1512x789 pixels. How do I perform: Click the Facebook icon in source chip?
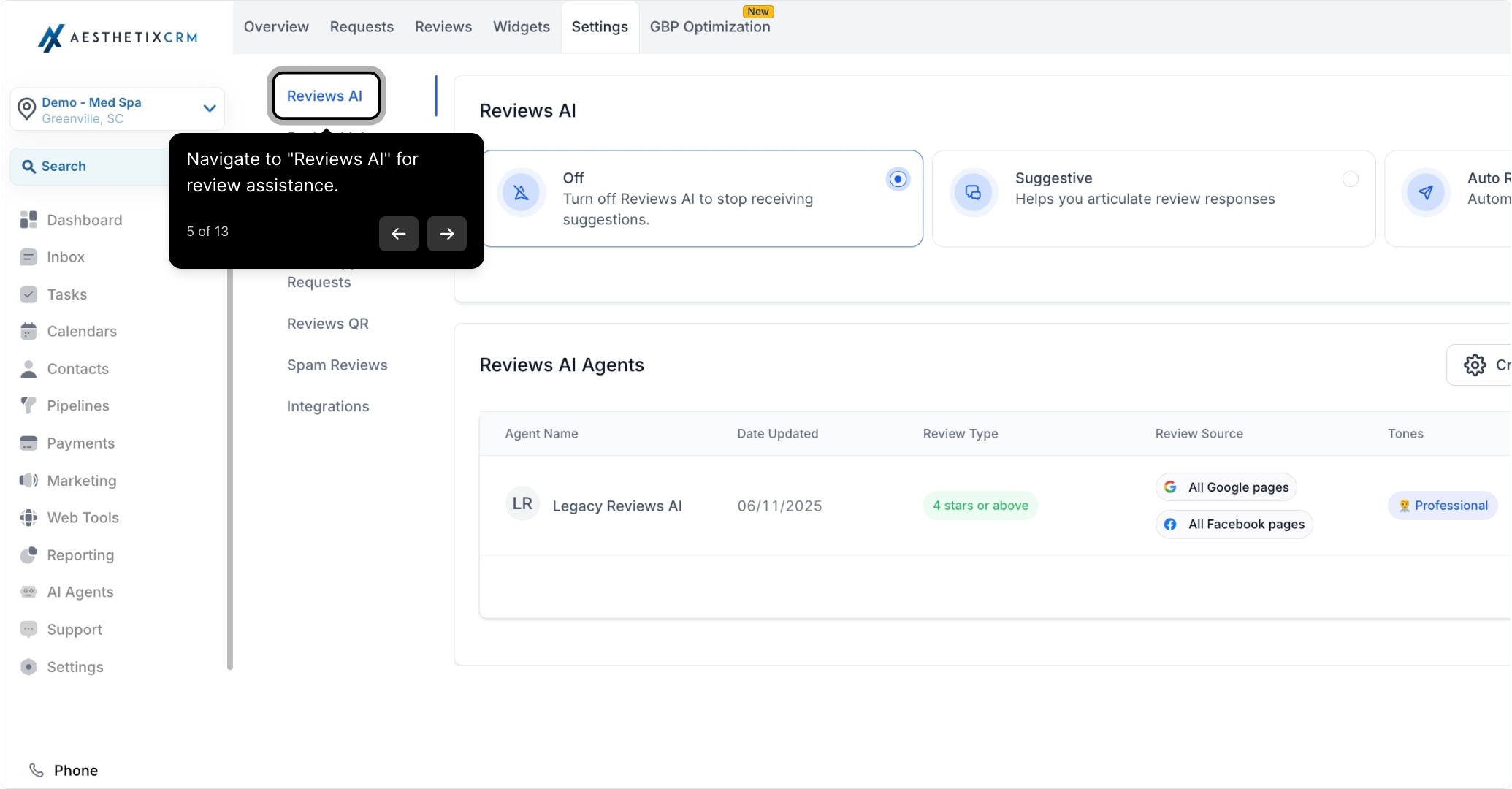1170,525
